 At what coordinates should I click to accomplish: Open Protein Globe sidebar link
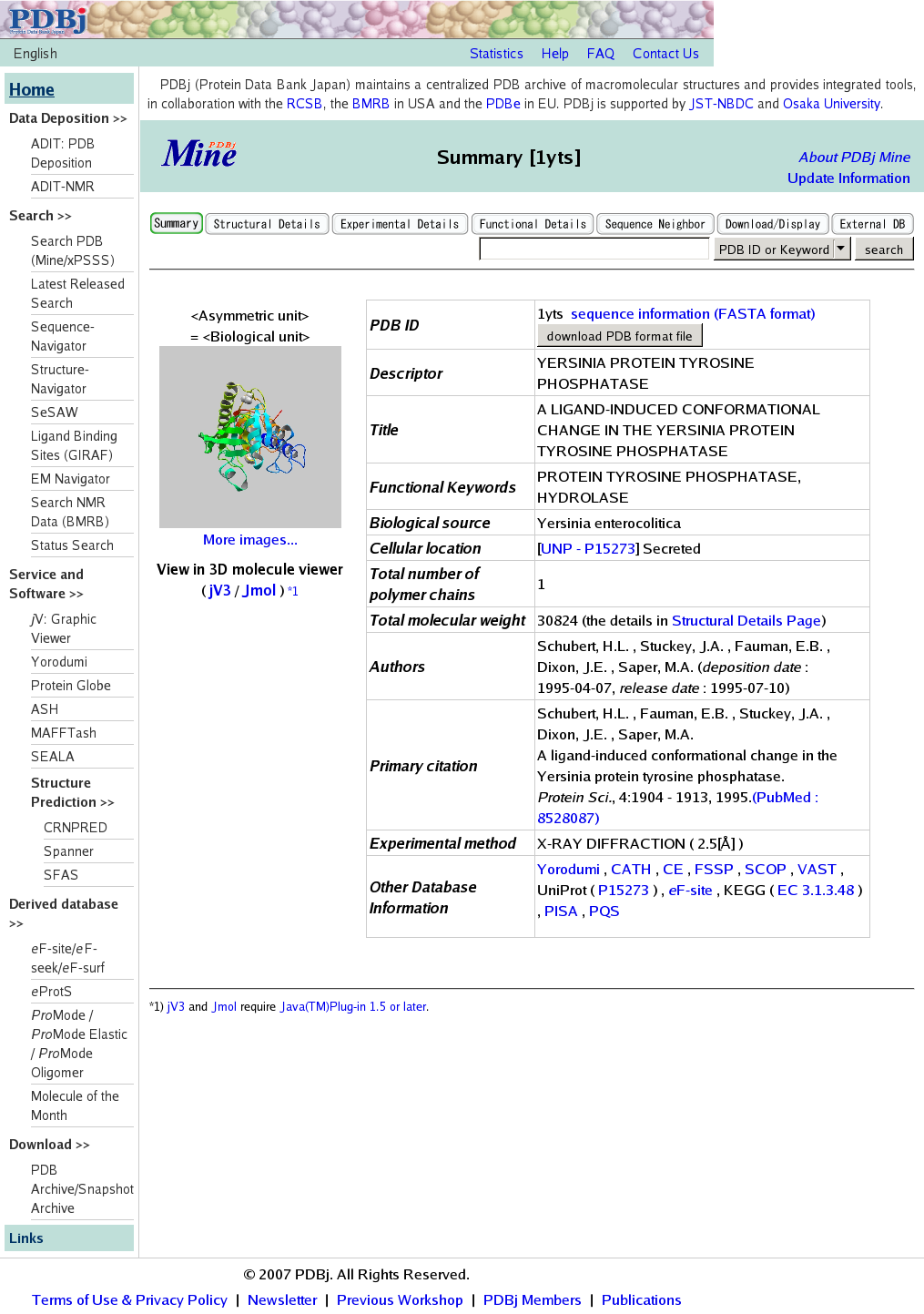click(71, 686)
